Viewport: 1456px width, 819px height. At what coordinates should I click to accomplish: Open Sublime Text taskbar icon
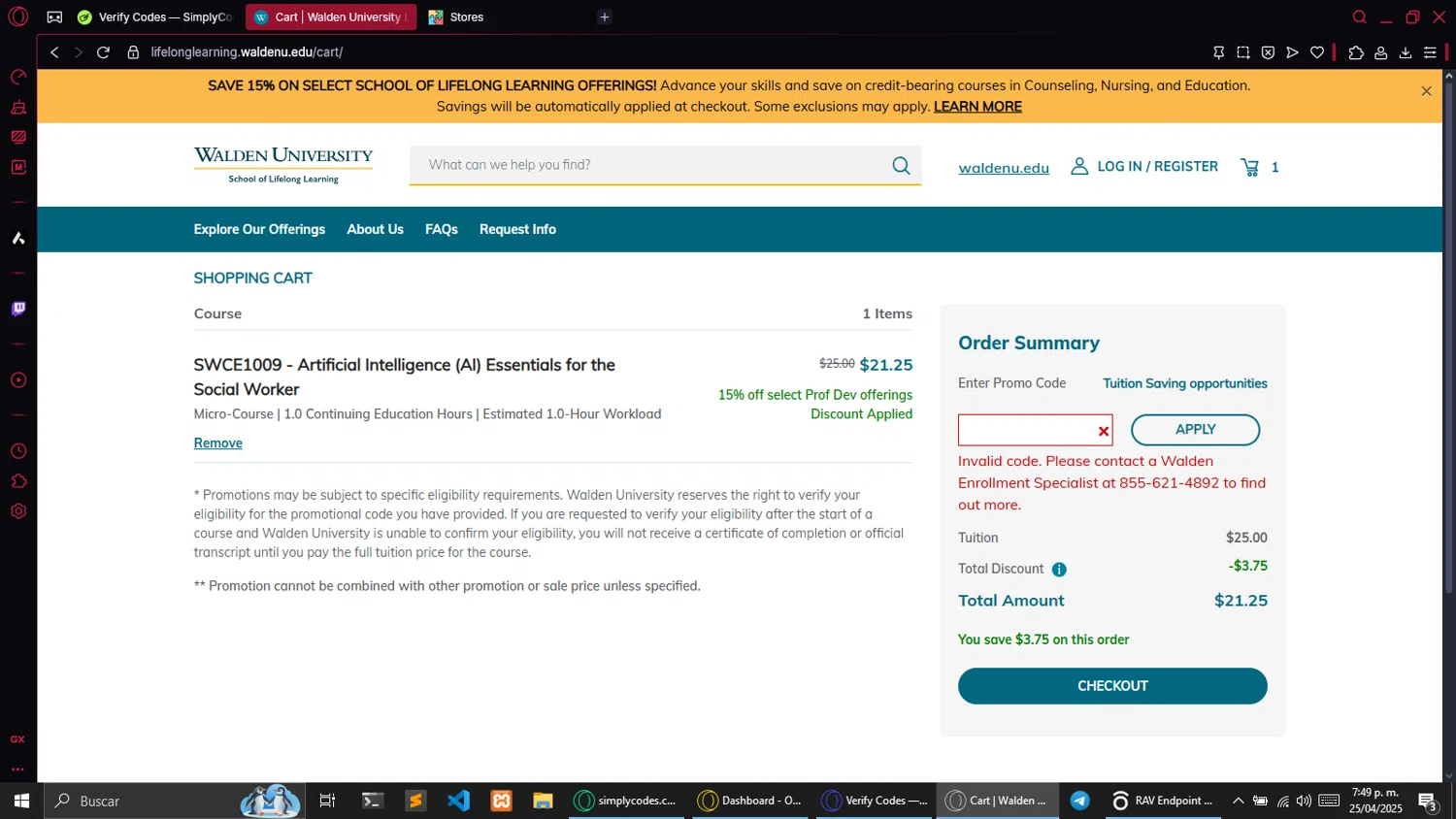415,801
